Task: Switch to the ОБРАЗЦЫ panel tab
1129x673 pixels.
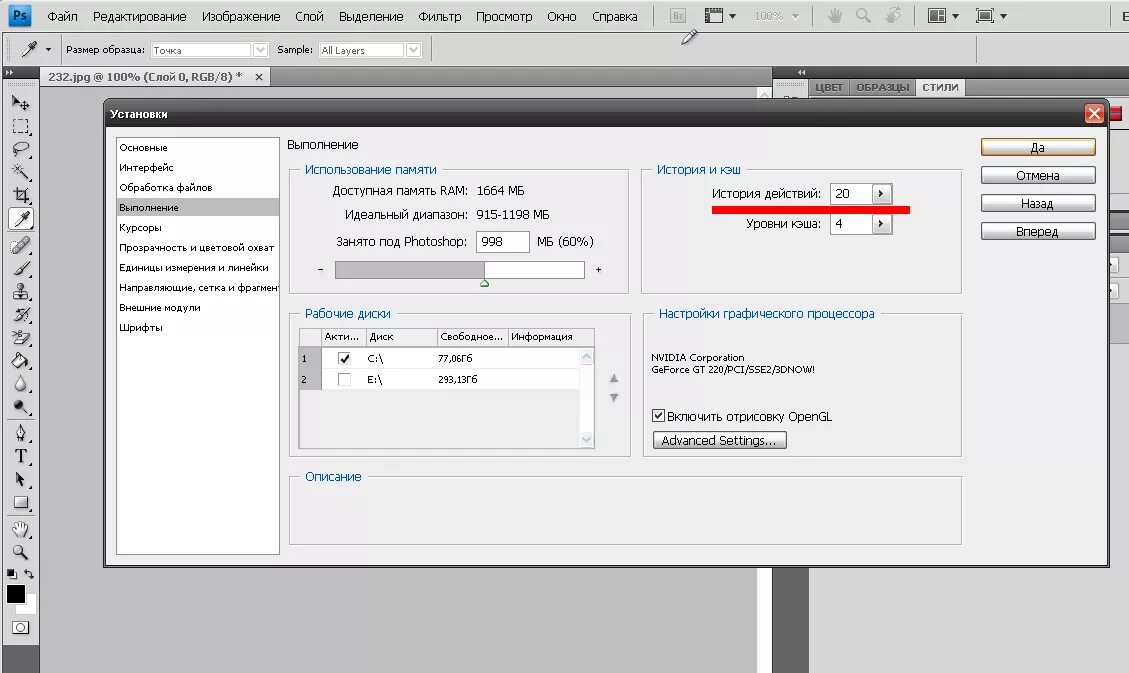Action: coord(883,87)
